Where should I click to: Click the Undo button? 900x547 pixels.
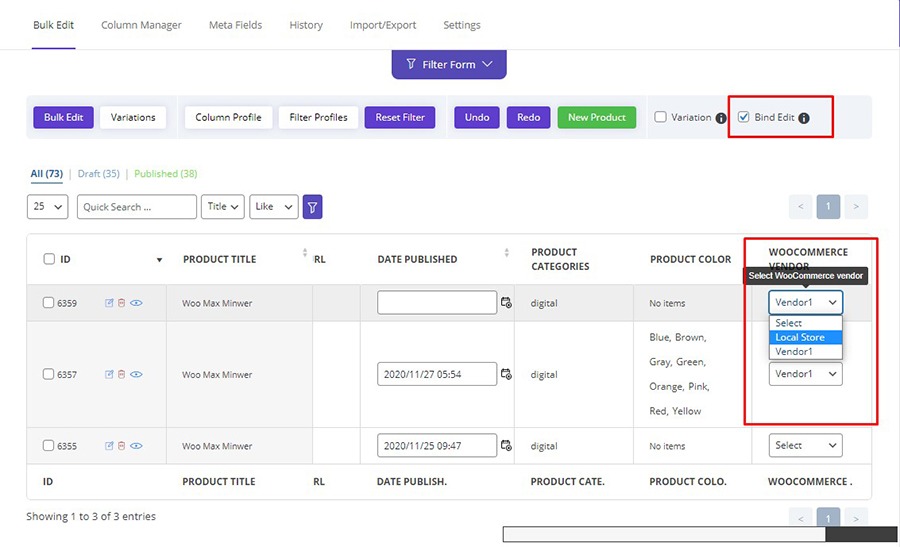(x=477, y=117)
